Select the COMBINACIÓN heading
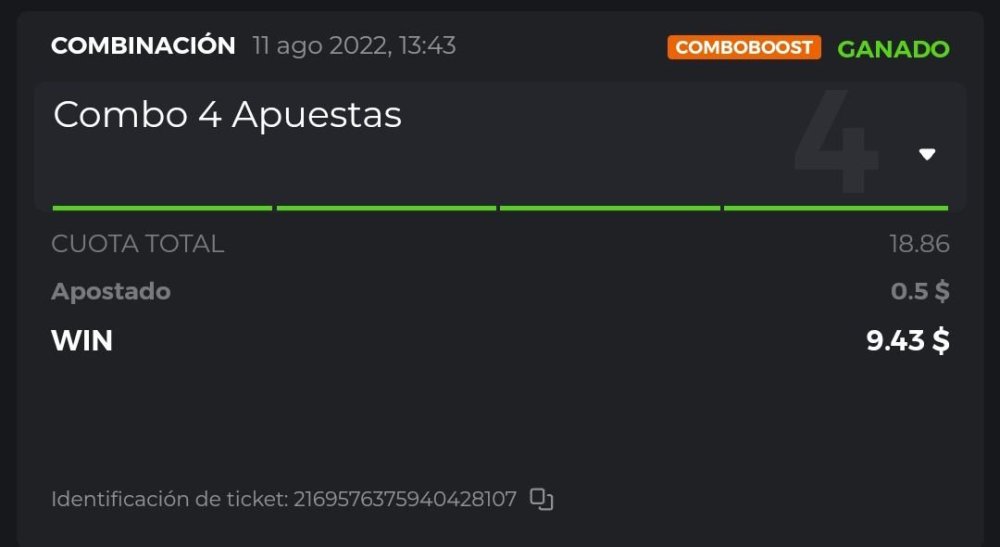The width and height of the screenshot is (1000, 547). pyautogui.click(x=143, y=46)
